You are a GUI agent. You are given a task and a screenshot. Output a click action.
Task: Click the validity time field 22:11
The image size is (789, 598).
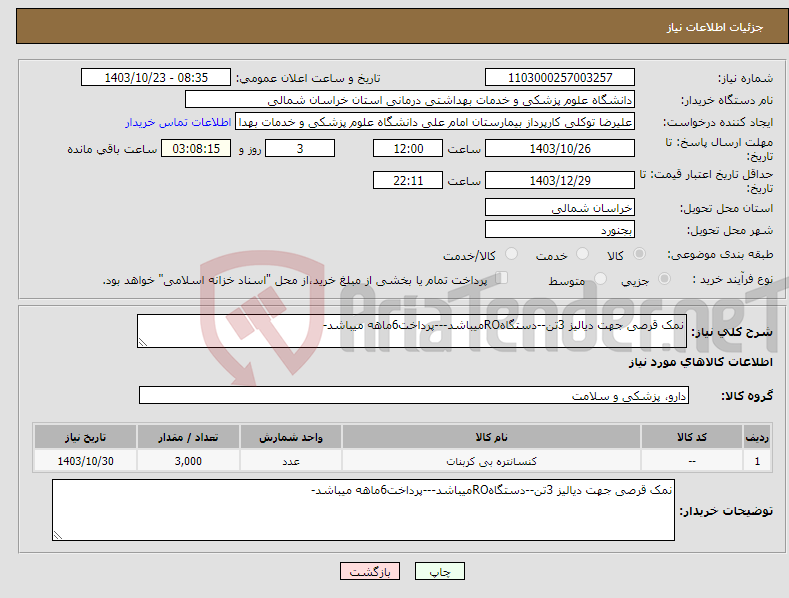pos(408,180)
